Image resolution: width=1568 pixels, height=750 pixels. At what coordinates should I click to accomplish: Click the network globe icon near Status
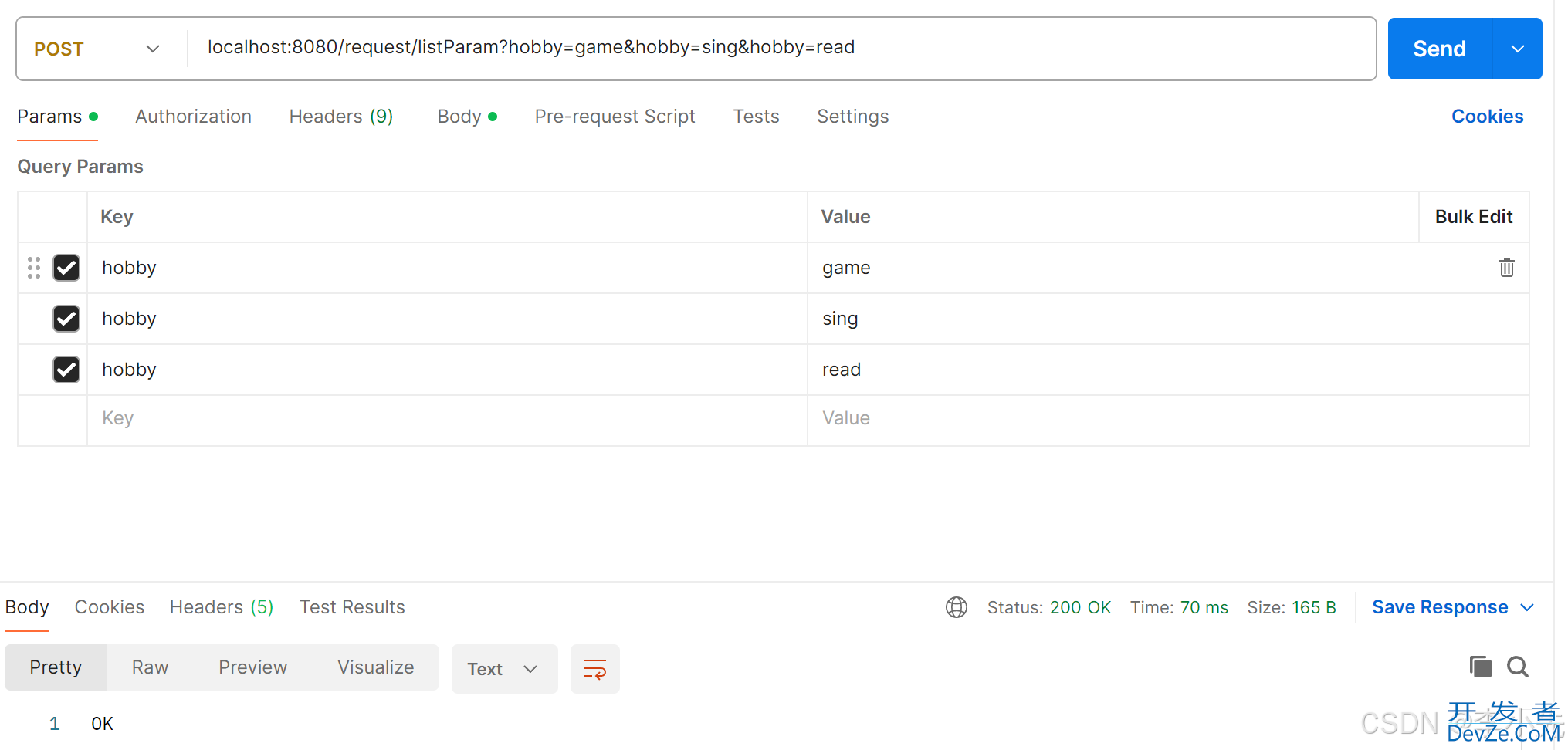[x=956, y=607]
